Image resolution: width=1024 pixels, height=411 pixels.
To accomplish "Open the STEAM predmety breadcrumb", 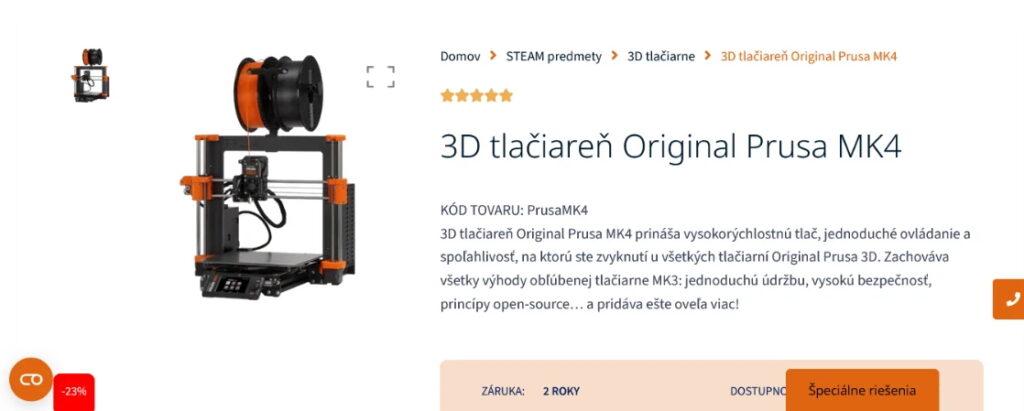I will click(x=554, y=56).
